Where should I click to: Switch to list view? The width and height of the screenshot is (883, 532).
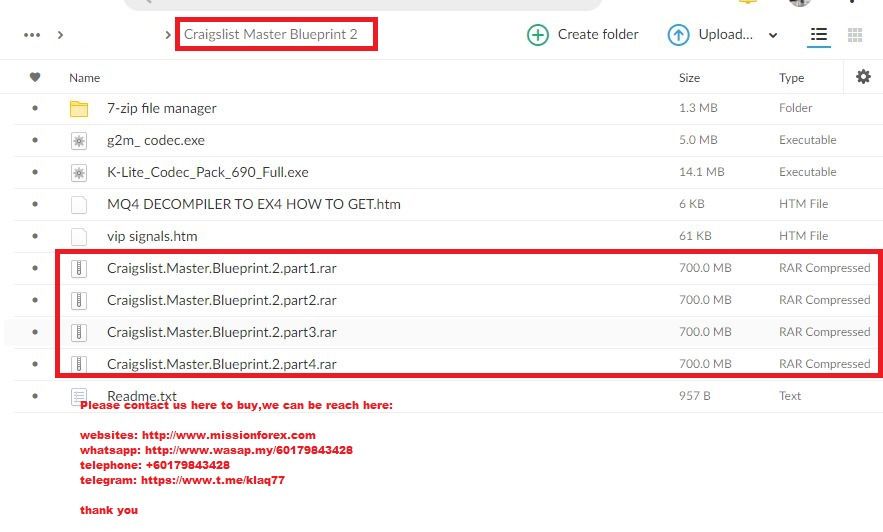819,35
